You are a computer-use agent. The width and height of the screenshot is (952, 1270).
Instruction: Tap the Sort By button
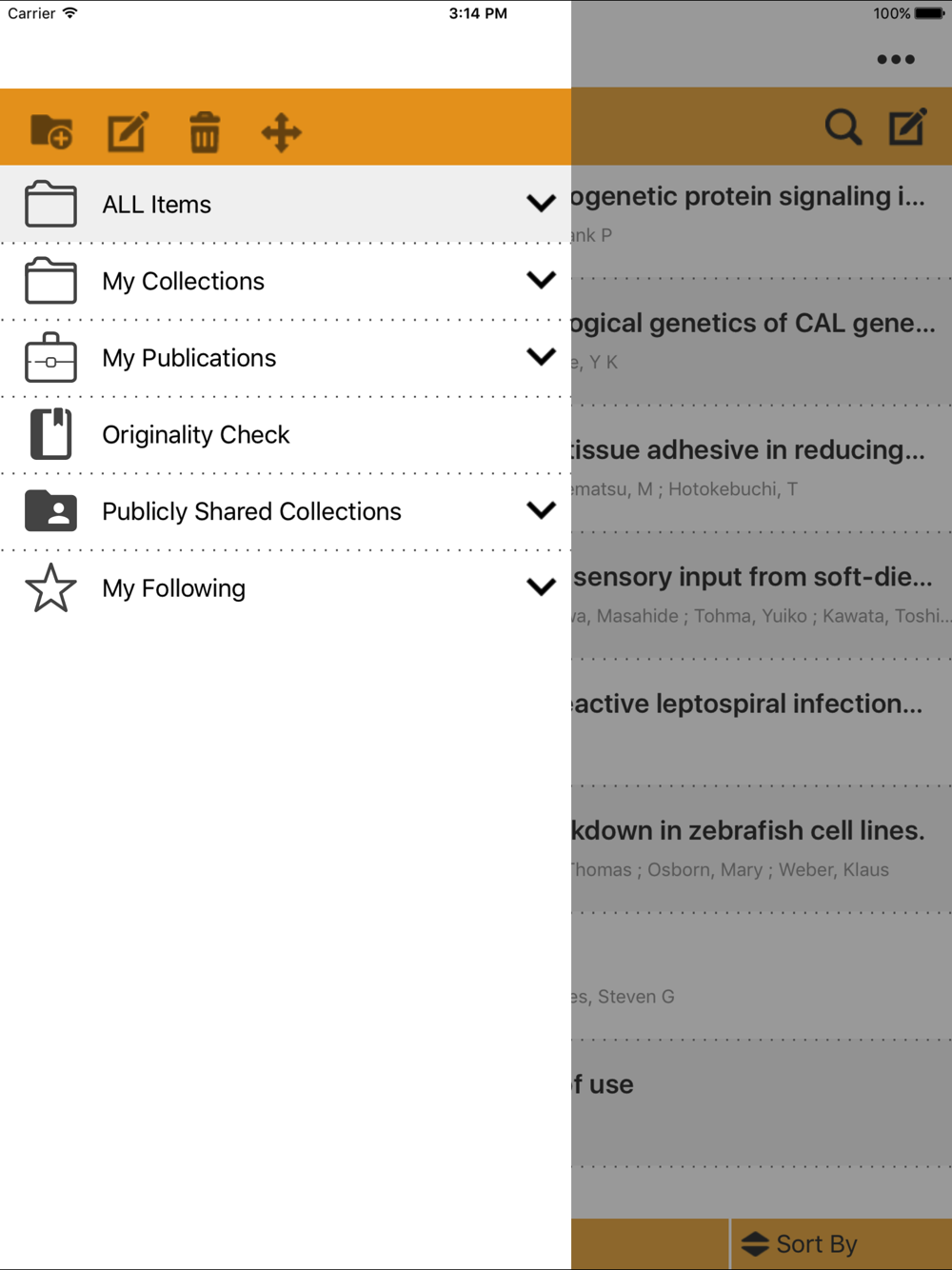tap(800, 1243)
